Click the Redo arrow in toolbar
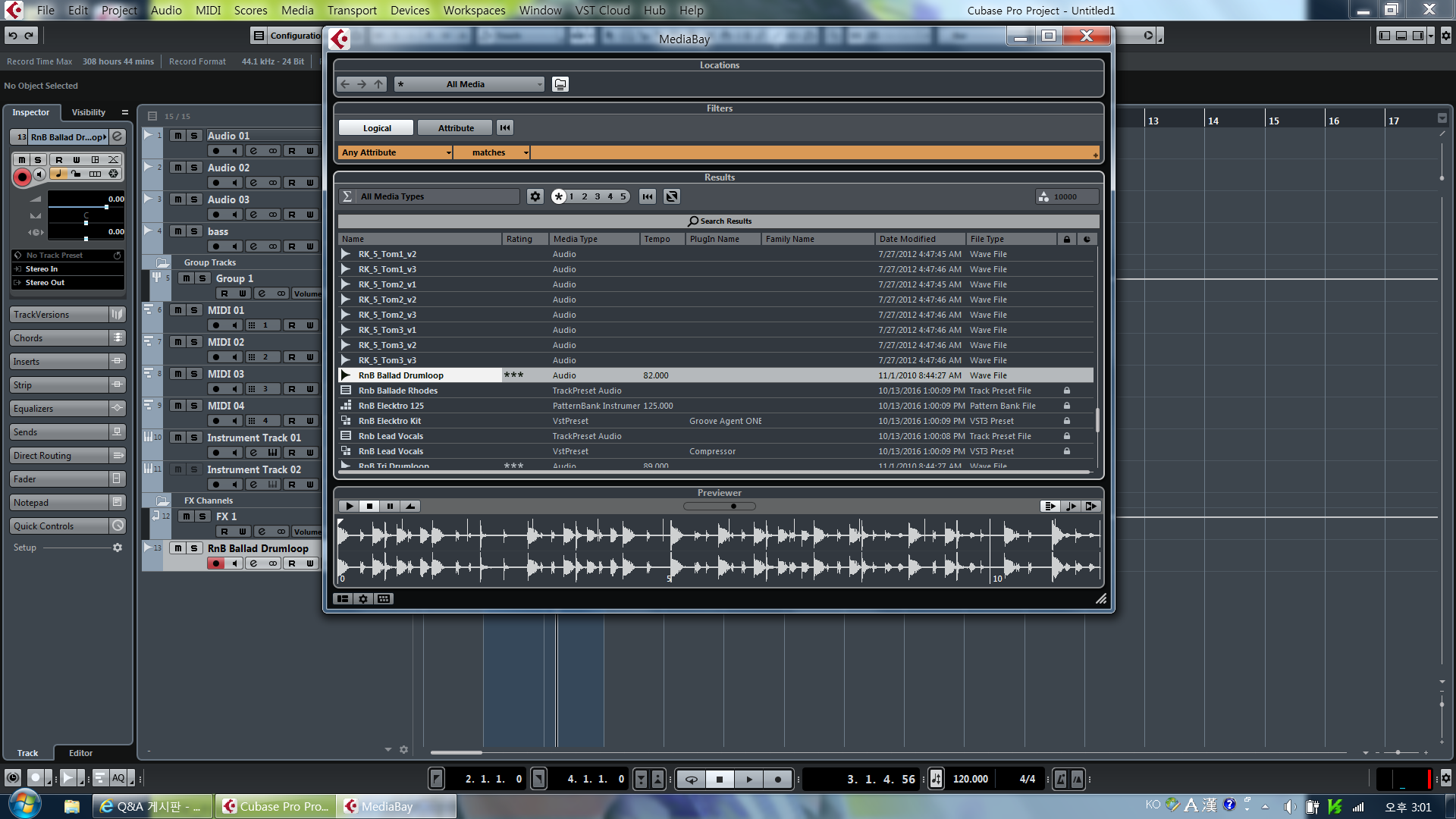This screenshot has height=819, width=1456. click(x=29, y=35)
